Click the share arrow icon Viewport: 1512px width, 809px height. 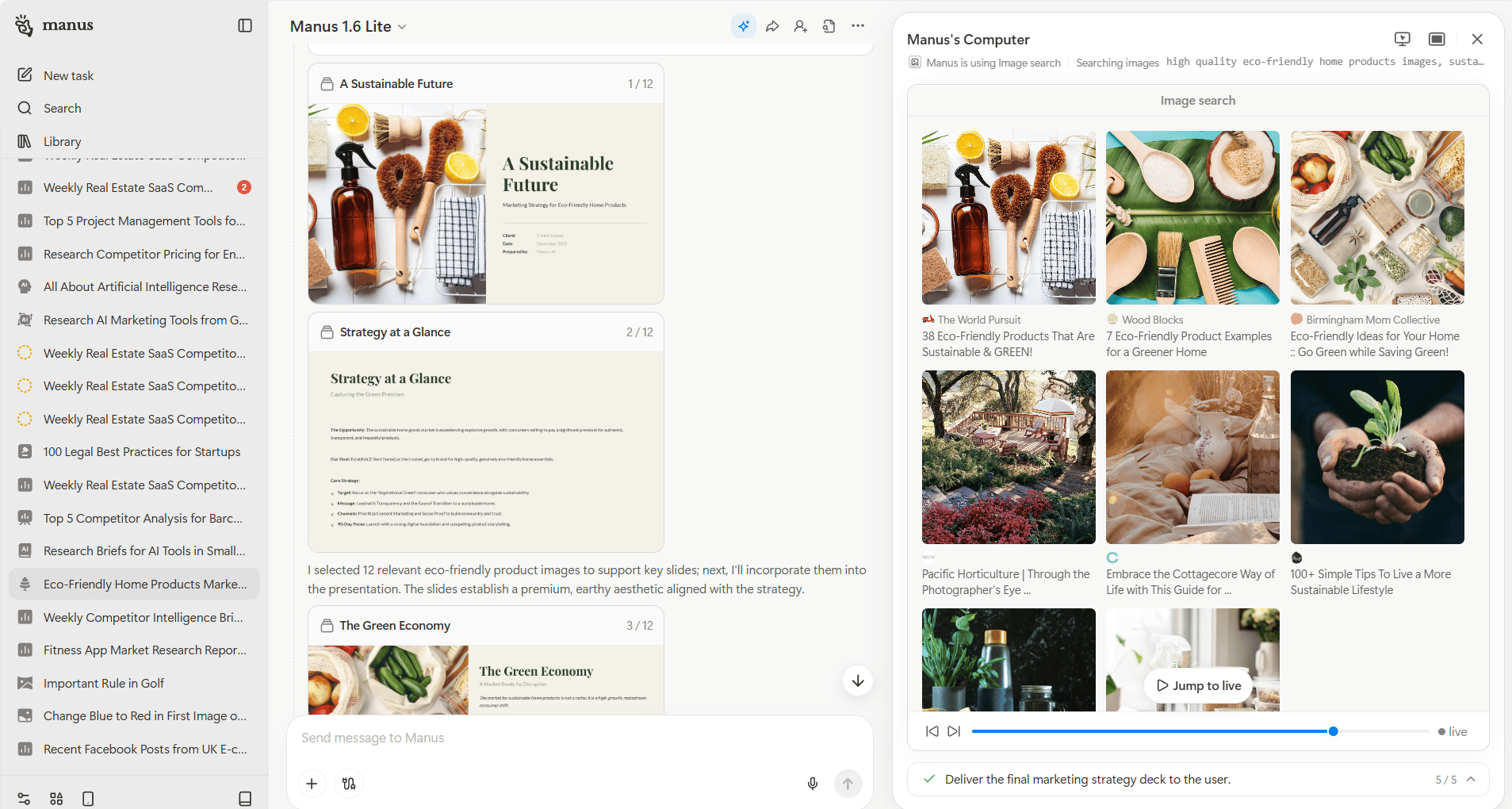coord(772,26)
